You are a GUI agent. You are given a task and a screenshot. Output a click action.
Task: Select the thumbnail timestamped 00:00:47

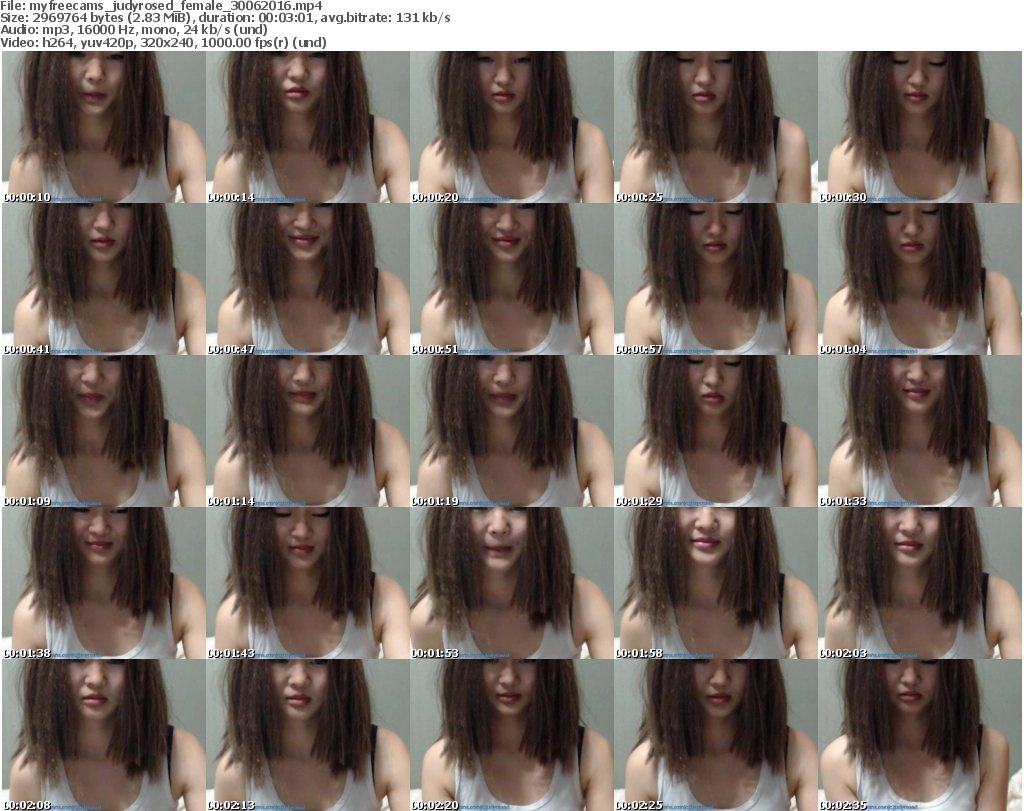[308, 279]
